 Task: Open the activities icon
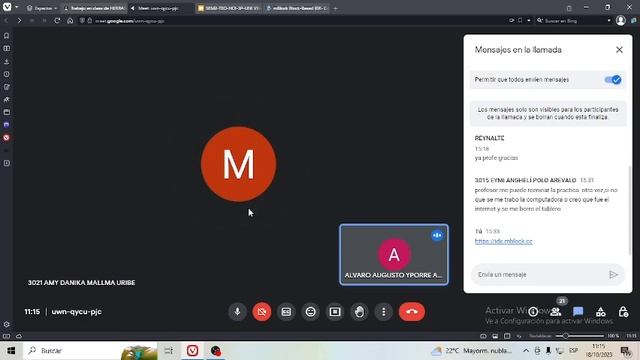point(600,312)
